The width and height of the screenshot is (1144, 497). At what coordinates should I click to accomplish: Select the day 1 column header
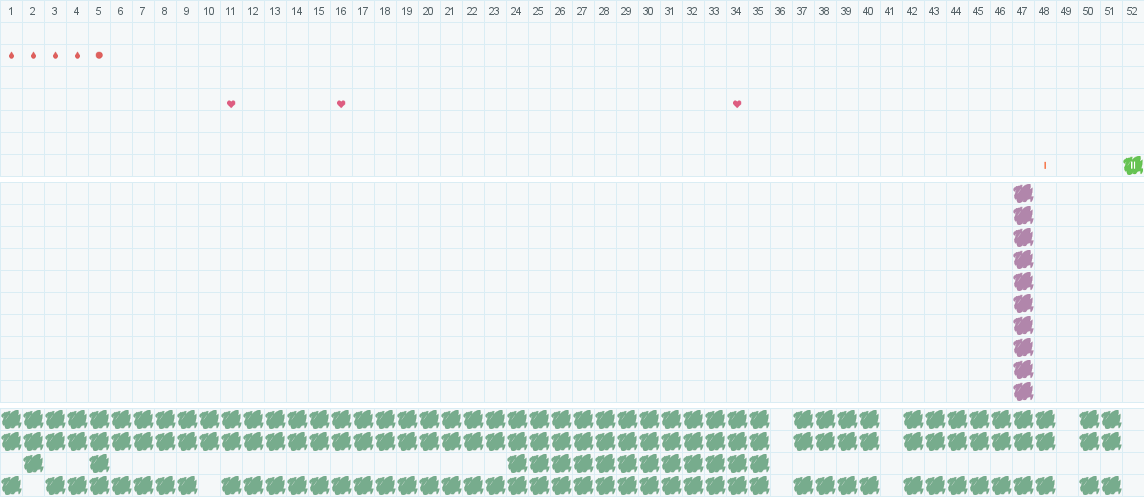[x=11, y=11]
